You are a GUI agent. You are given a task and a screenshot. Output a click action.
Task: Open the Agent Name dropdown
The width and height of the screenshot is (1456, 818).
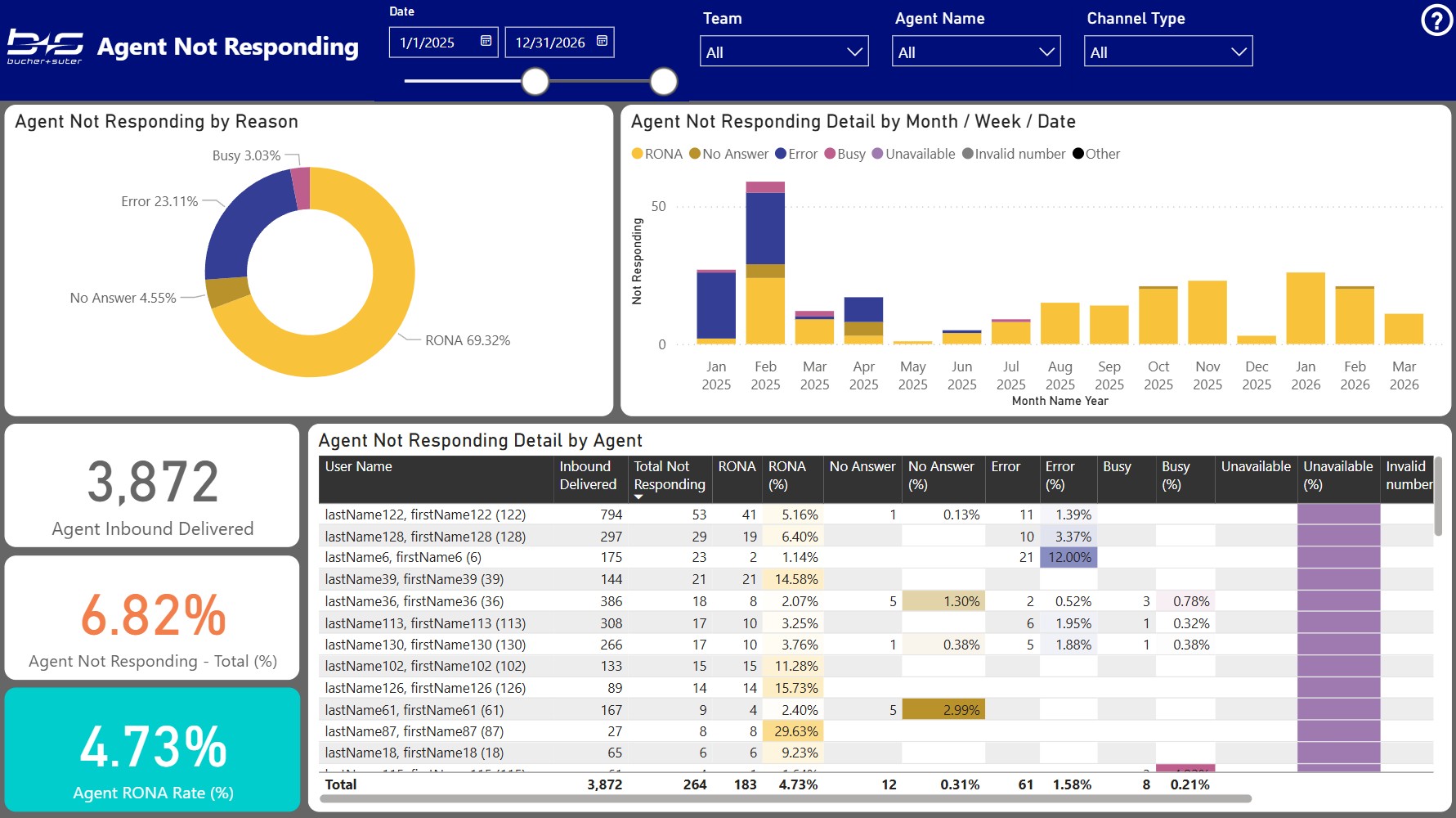tap(976, 52)
